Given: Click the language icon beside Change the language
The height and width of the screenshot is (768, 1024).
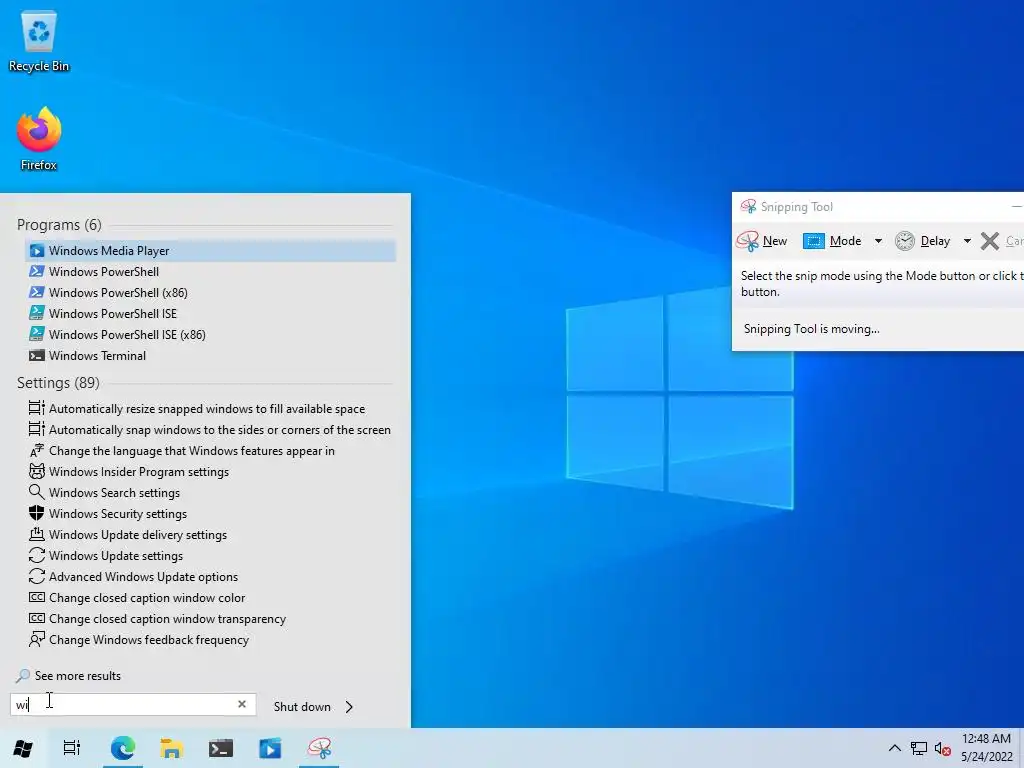Looking at the screenshot, I should 37,451.
